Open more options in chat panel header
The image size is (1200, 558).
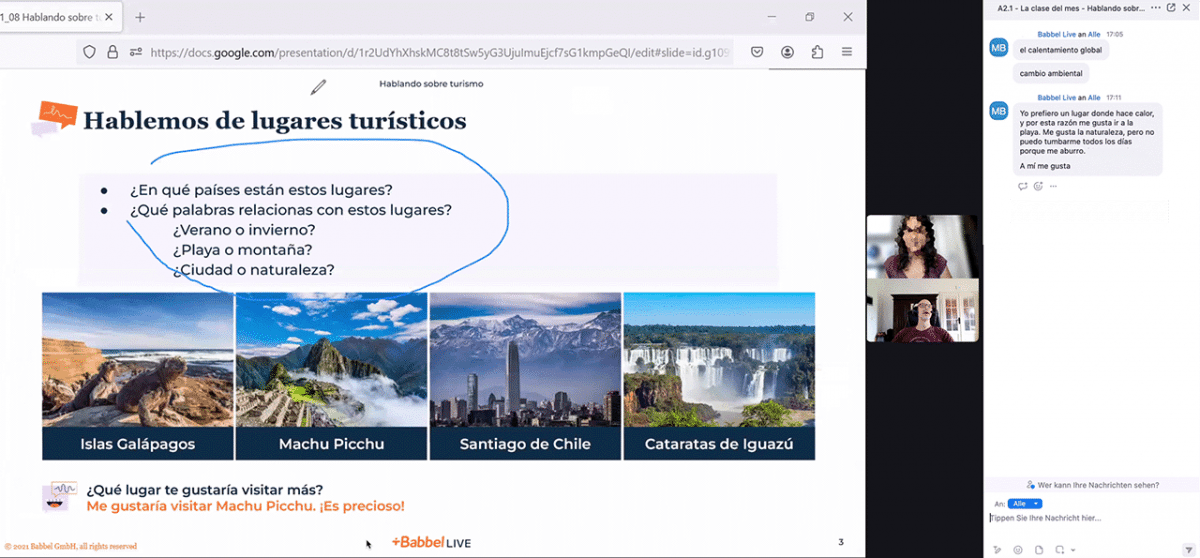point(1156,8)
